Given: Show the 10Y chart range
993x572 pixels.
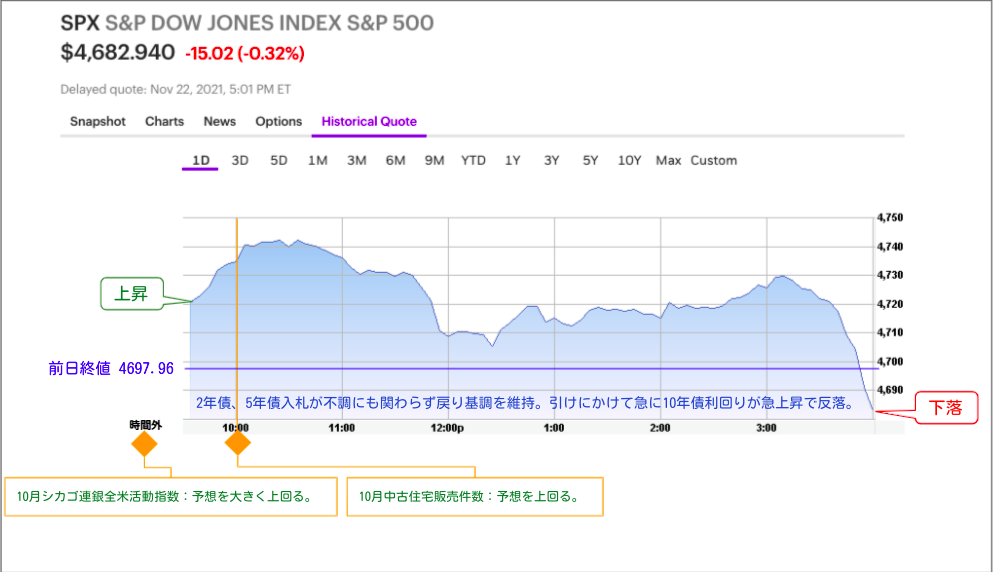Looking at the screenshot, I should point(629,160).
